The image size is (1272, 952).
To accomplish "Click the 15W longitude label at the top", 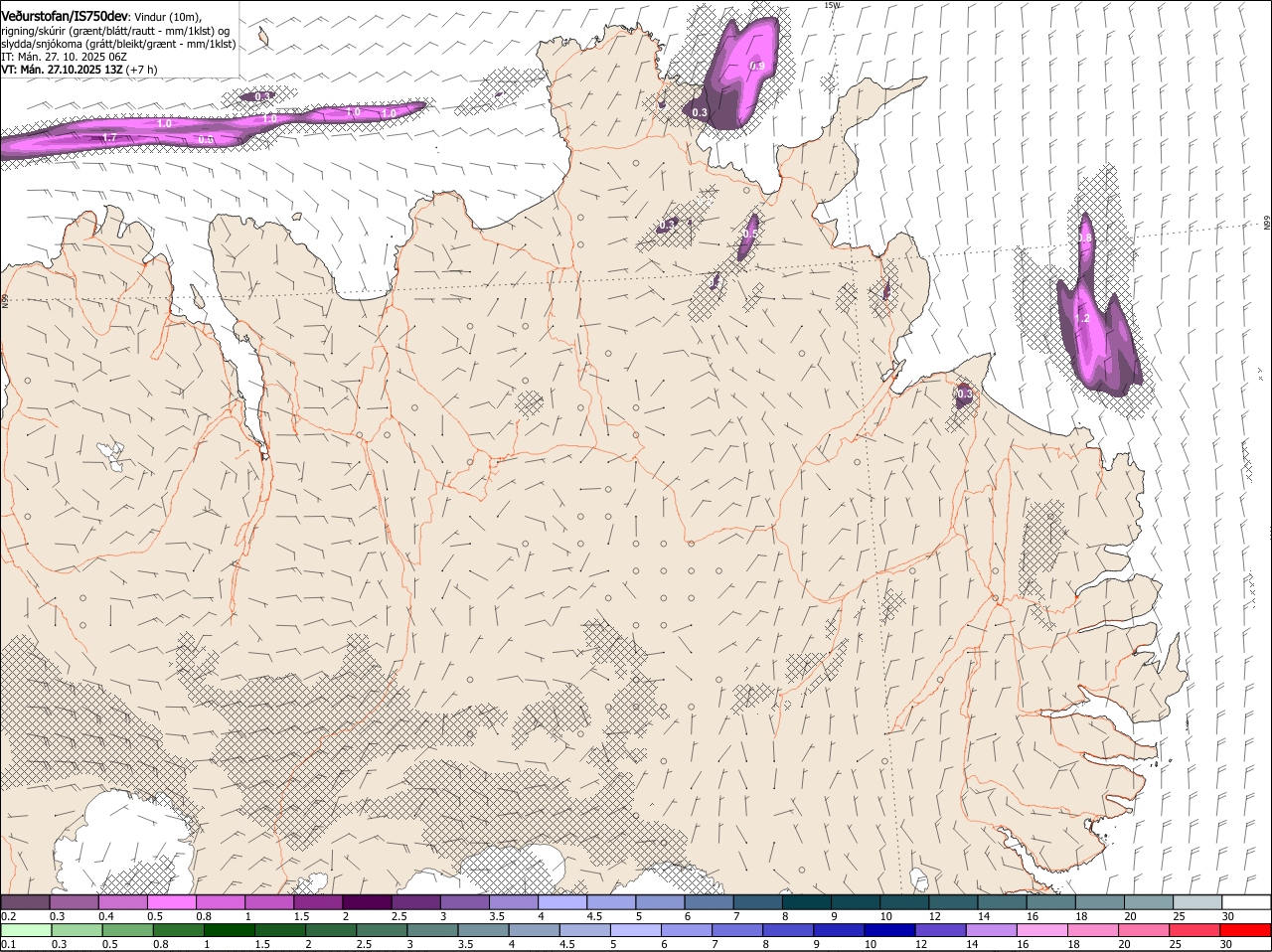I will click(833, 5).
